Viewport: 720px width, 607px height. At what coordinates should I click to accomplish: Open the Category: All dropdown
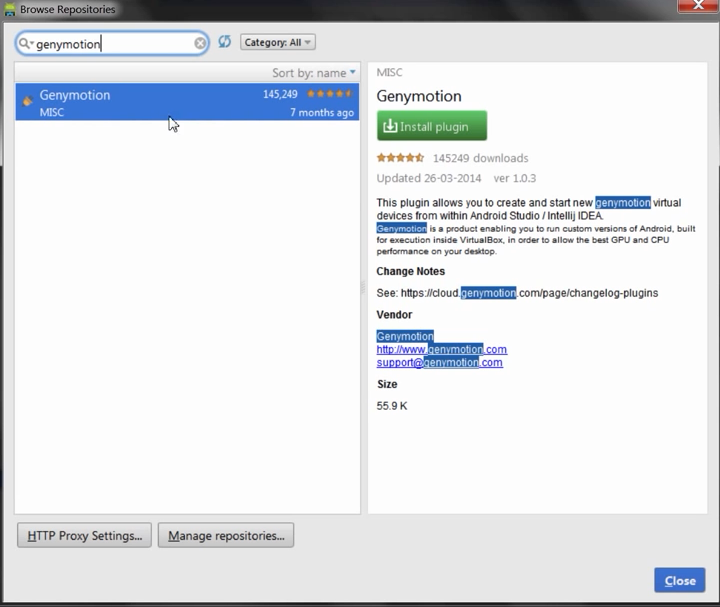coord(278,42)
